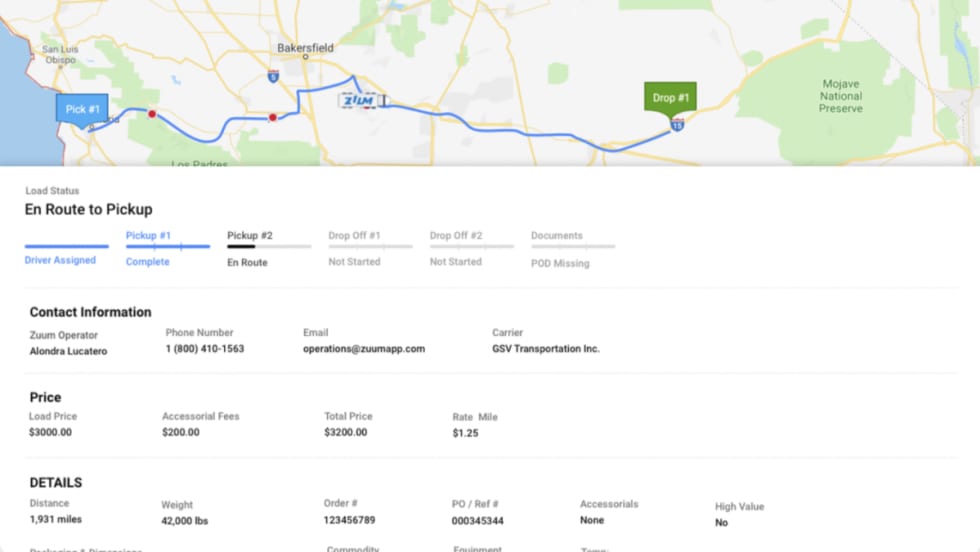Click the carrier name GSV Transportation Inc.

546,349
